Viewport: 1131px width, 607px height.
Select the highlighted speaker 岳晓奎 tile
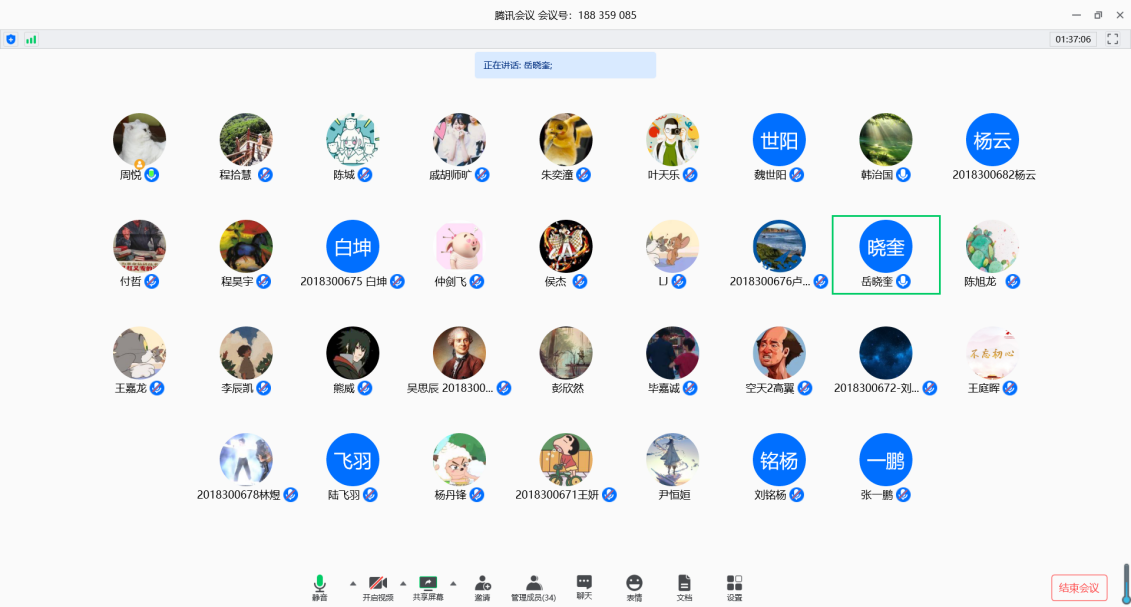[885, 254]
